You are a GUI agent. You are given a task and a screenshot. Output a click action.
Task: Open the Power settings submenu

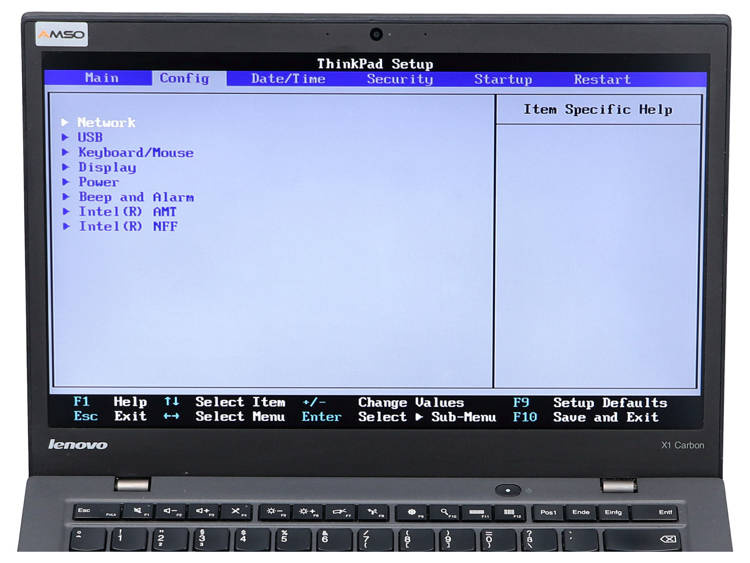pos(98,182)
